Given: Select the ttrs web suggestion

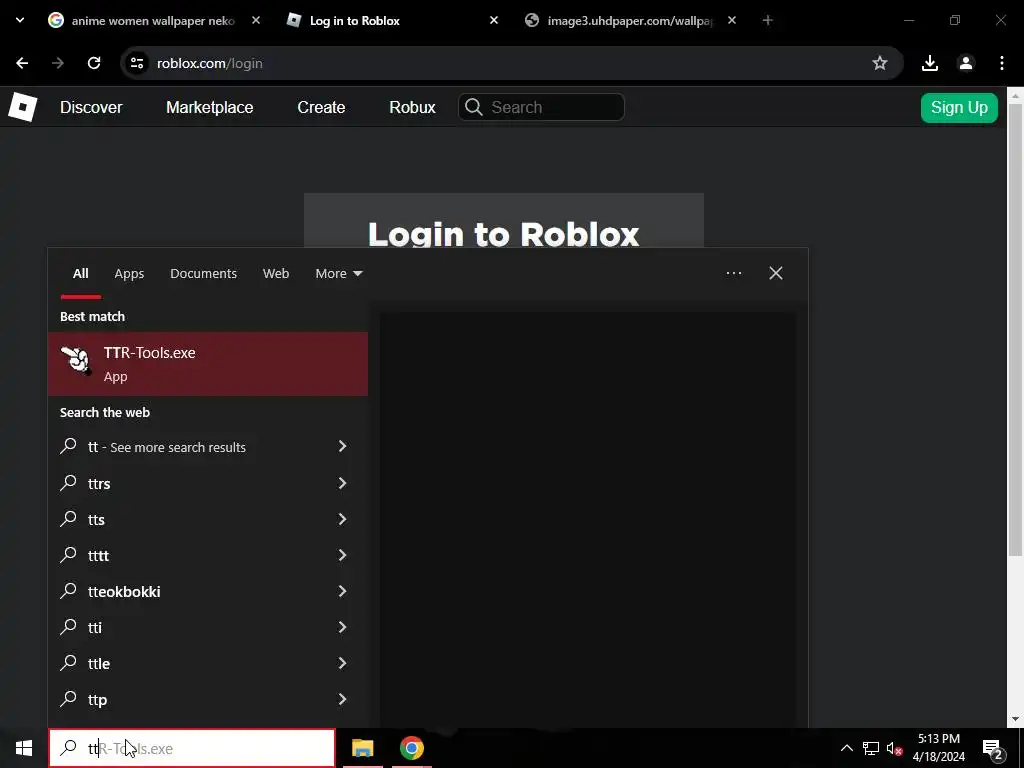Looking at the screenshot, I should [208, 483].
